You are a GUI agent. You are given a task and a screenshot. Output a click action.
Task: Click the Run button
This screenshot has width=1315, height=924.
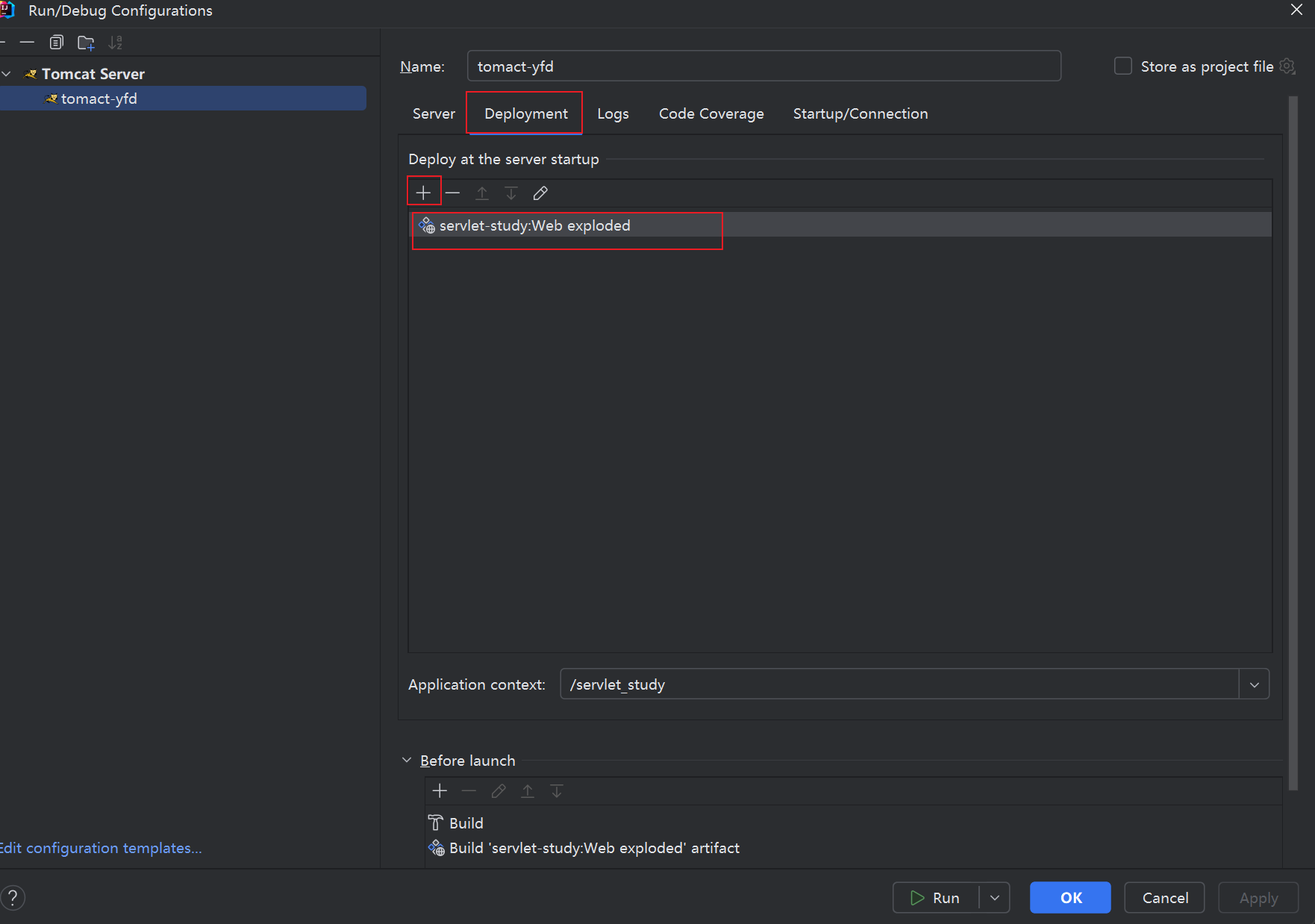[x=936, y=898]
